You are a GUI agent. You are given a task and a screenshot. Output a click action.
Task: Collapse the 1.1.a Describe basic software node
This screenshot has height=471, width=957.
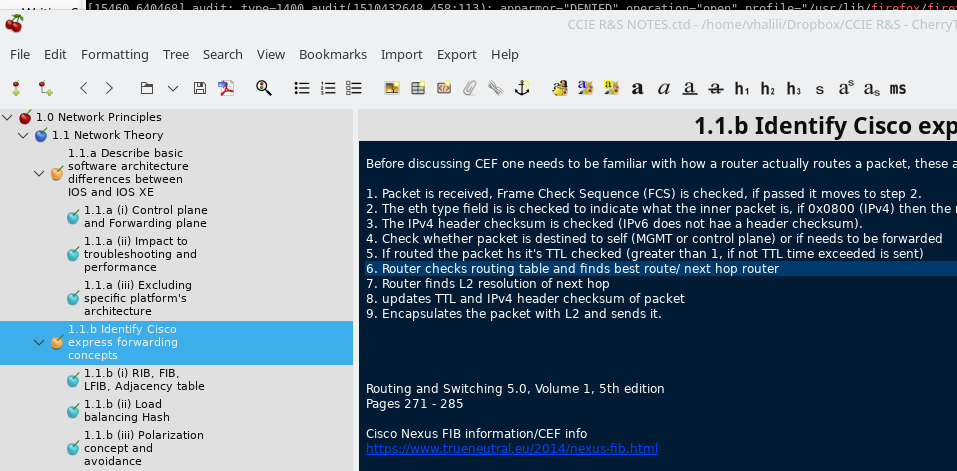click(39, 173)
